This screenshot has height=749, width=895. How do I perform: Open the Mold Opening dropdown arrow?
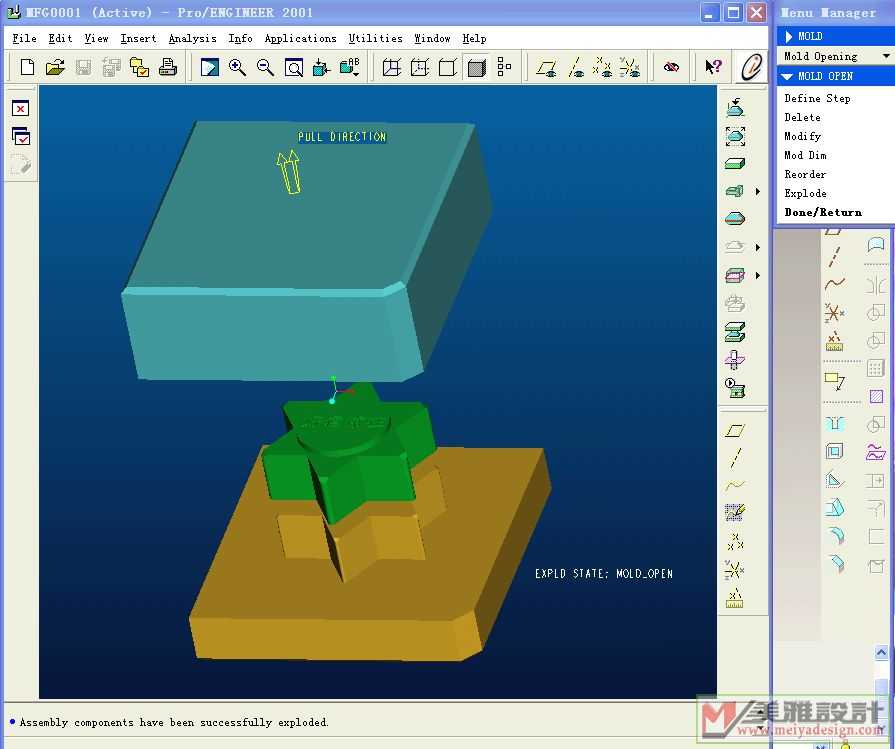pyautogui.click(x=886, y=56)
